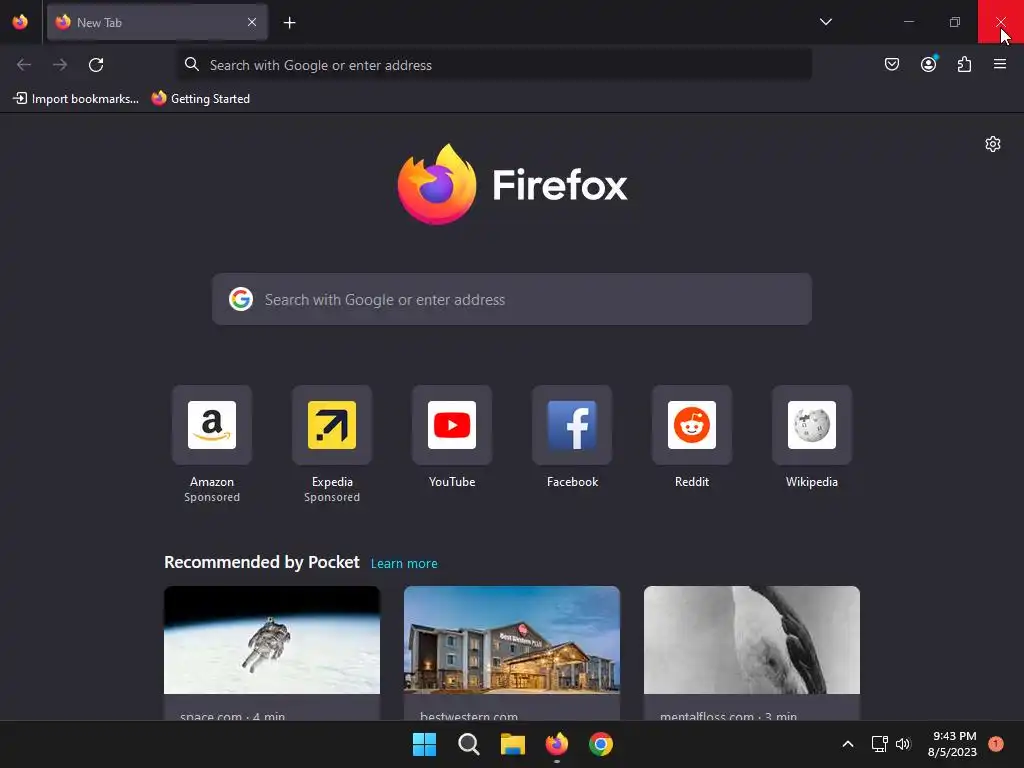Open a new tab with plus button
The image size is (1024, 768).
click(x=290, y=23)
